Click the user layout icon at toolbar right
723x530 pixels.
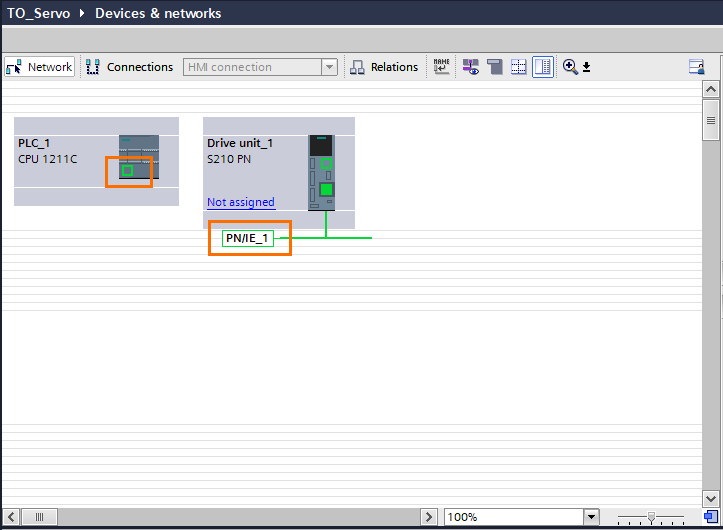tap(697, 67)
